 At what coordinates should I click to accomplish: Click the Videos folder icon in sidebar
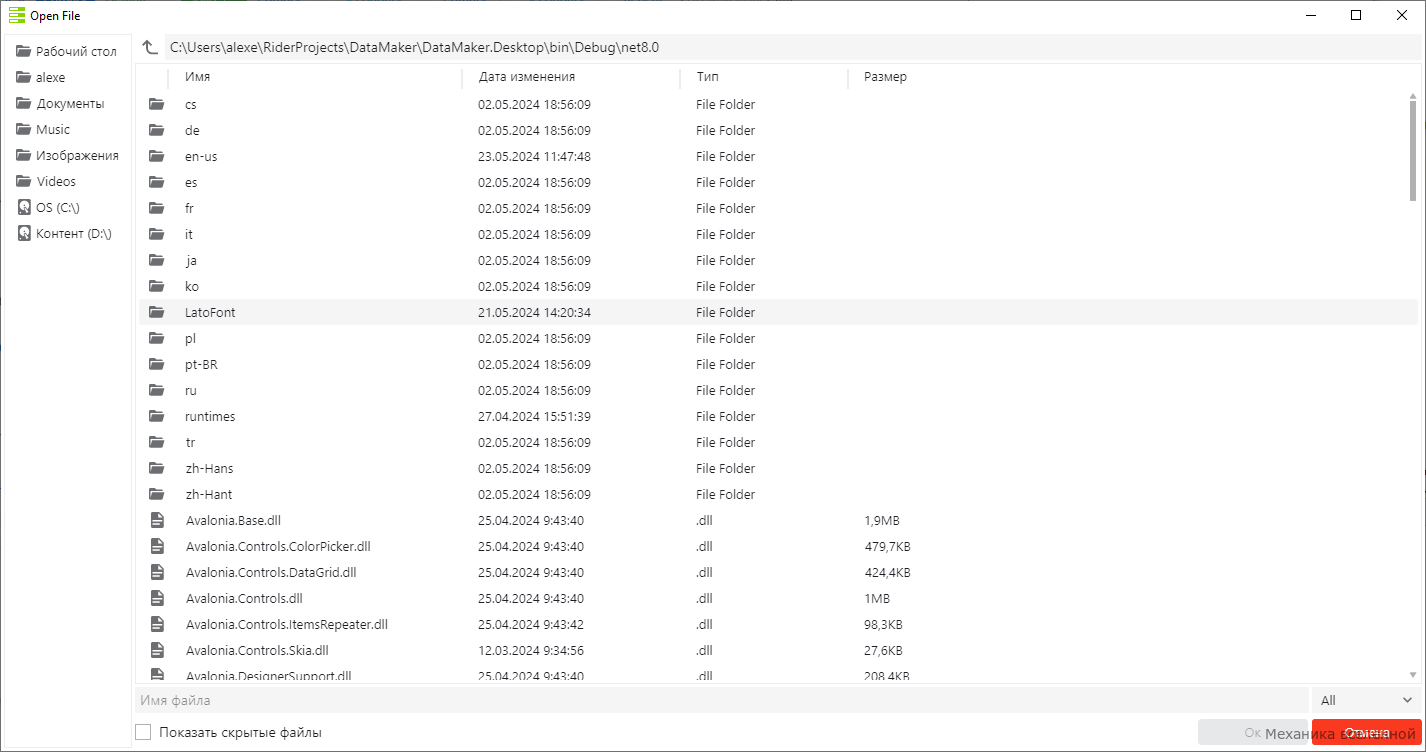(24, 181)
